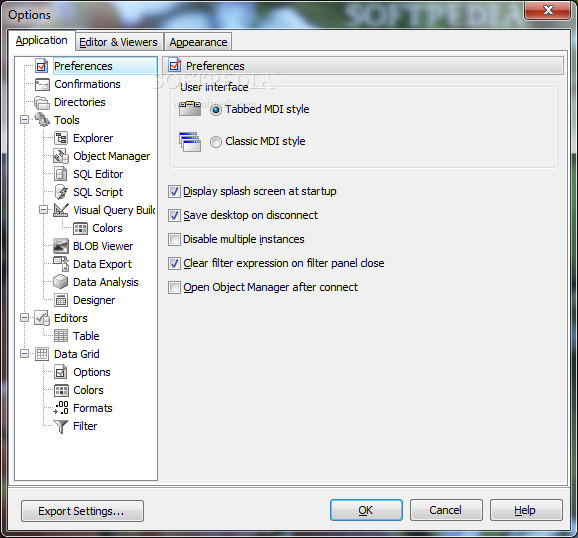
Task: Close the Options window
Action: point(547,10)
